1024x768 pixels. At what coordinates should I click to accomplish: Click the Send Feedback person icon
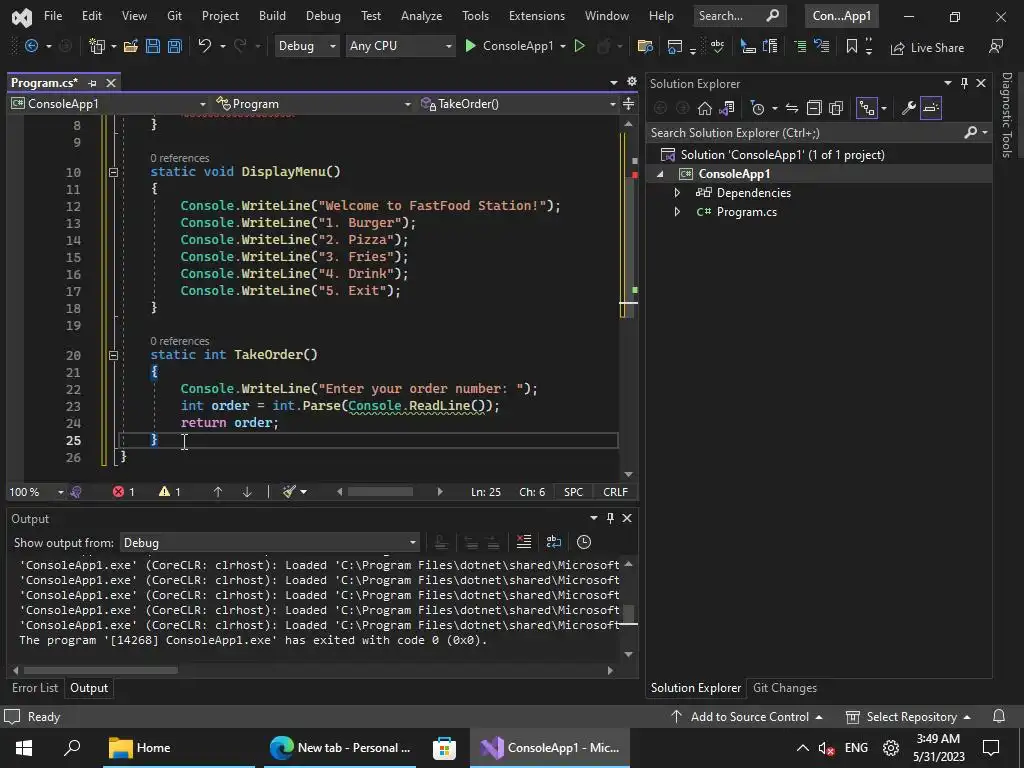[995, 46]
